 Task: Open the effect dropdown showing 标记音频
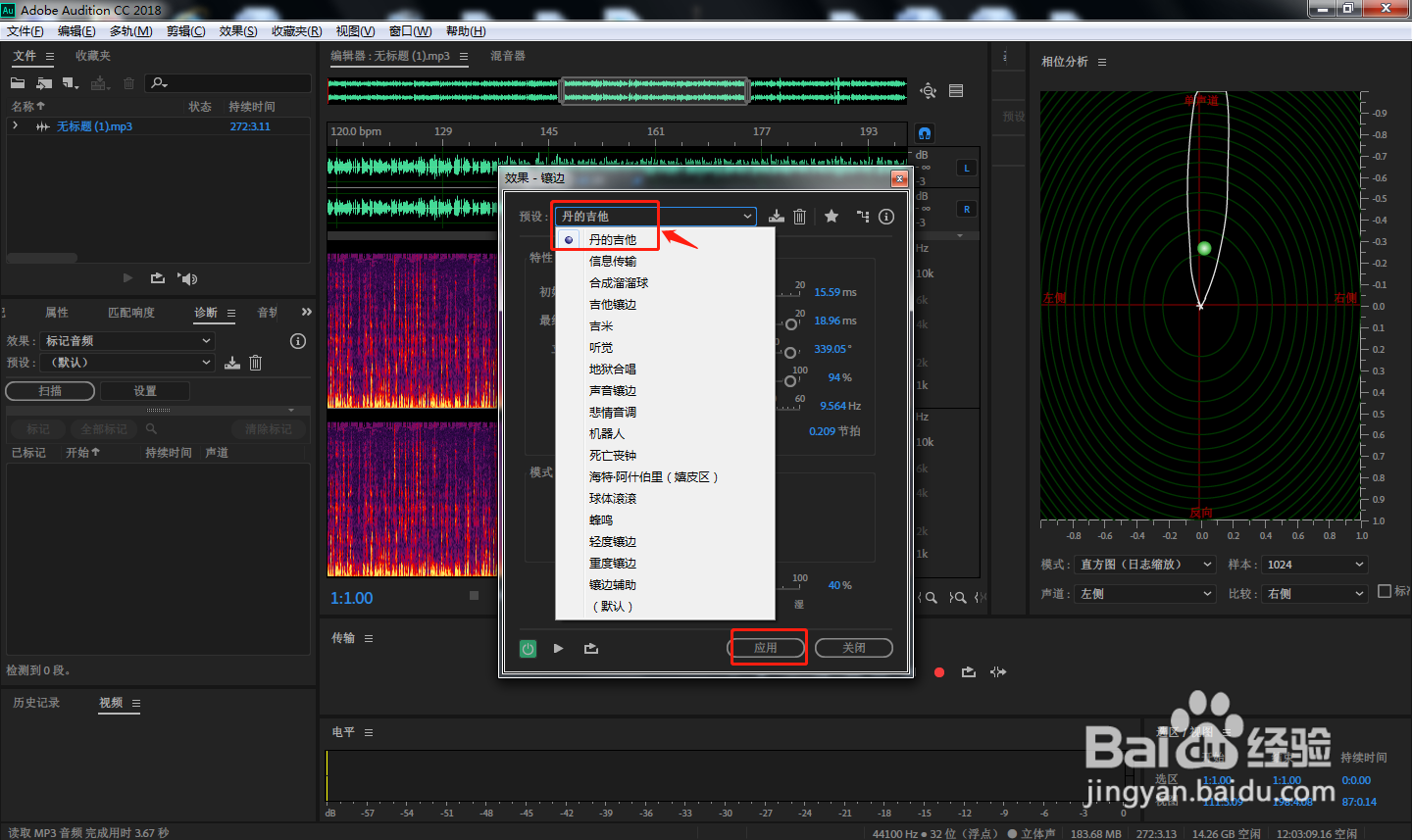pyautogui.click(x=127, y=341)
